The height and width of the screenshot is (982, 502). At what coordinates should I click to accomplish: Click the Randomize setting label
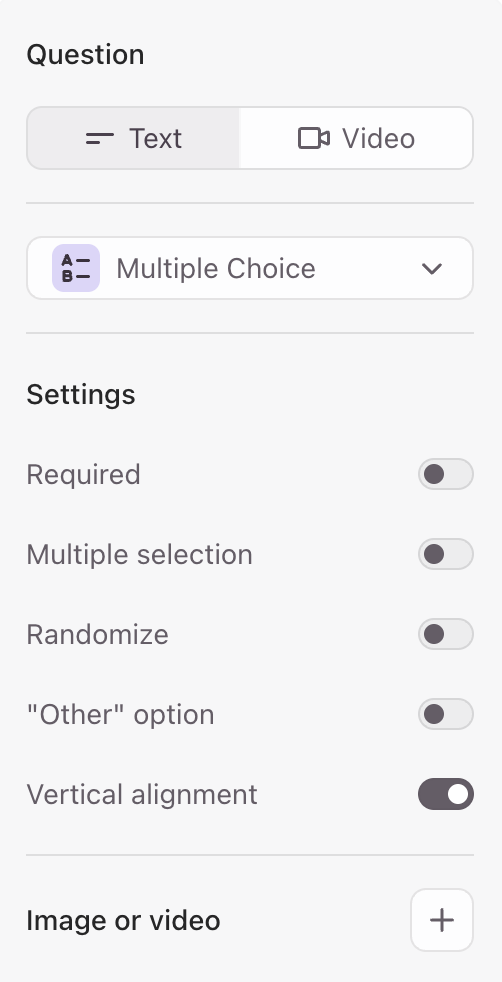(98, 634)
